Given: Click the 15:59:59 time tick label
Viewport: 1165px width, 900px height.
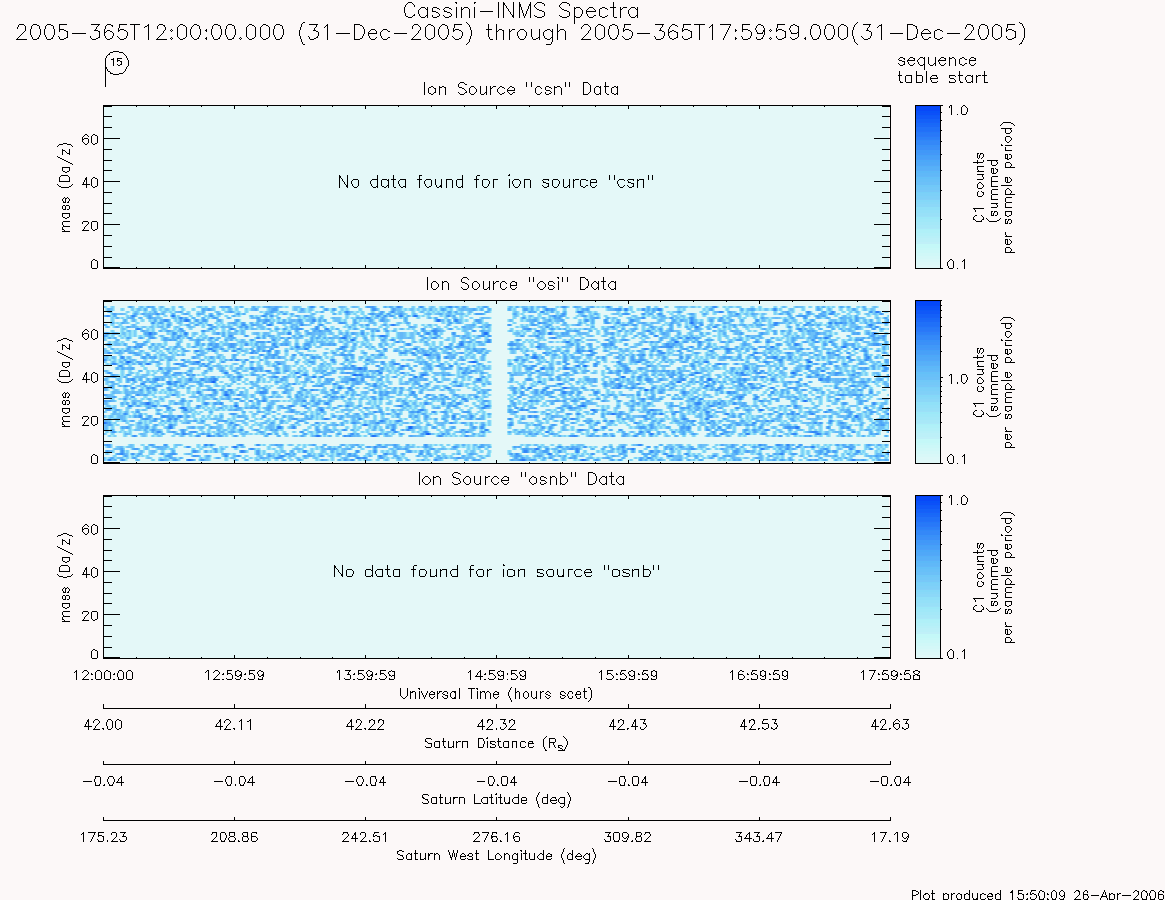Looking at the screenshot, I should click(628, 676).
